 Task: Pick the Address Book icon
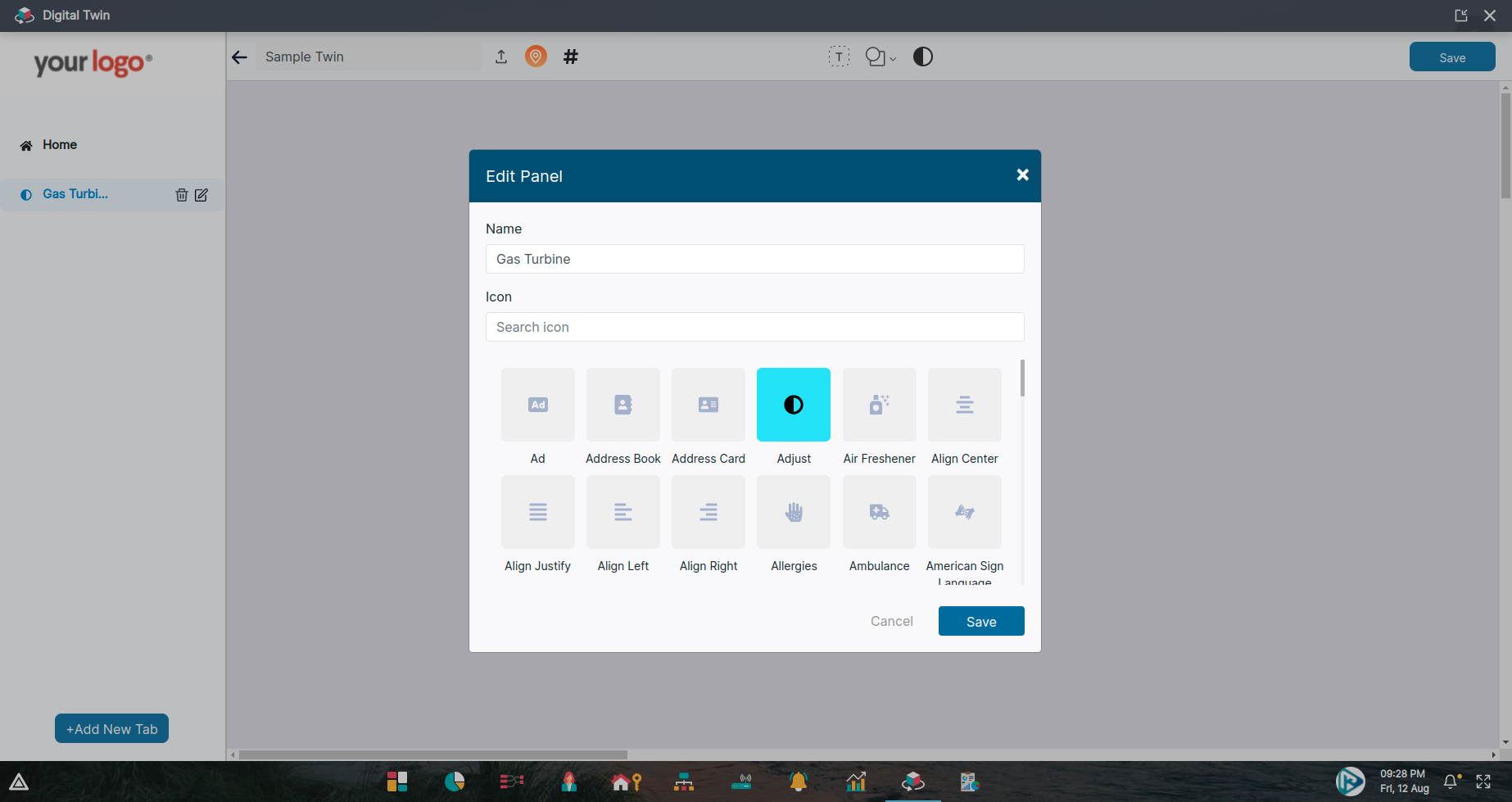coord(622,405)
